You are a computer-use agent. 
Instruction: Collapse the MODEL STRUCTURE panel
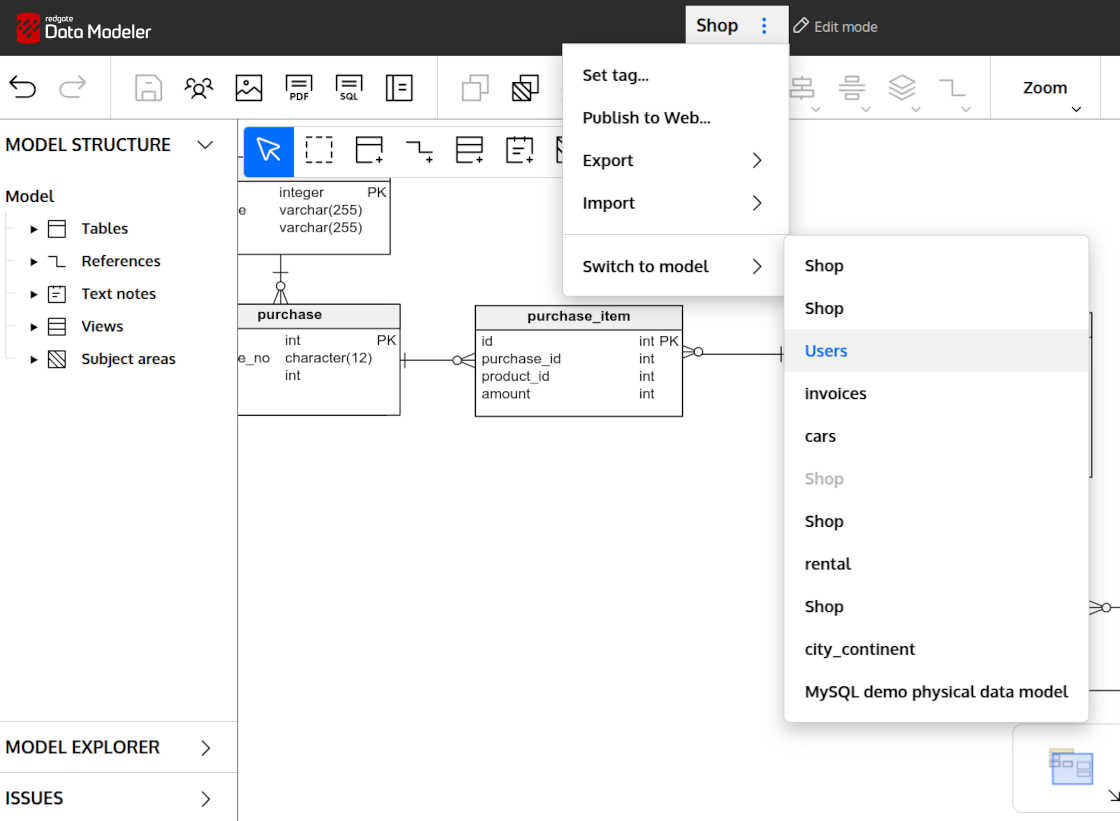(205, 145)
